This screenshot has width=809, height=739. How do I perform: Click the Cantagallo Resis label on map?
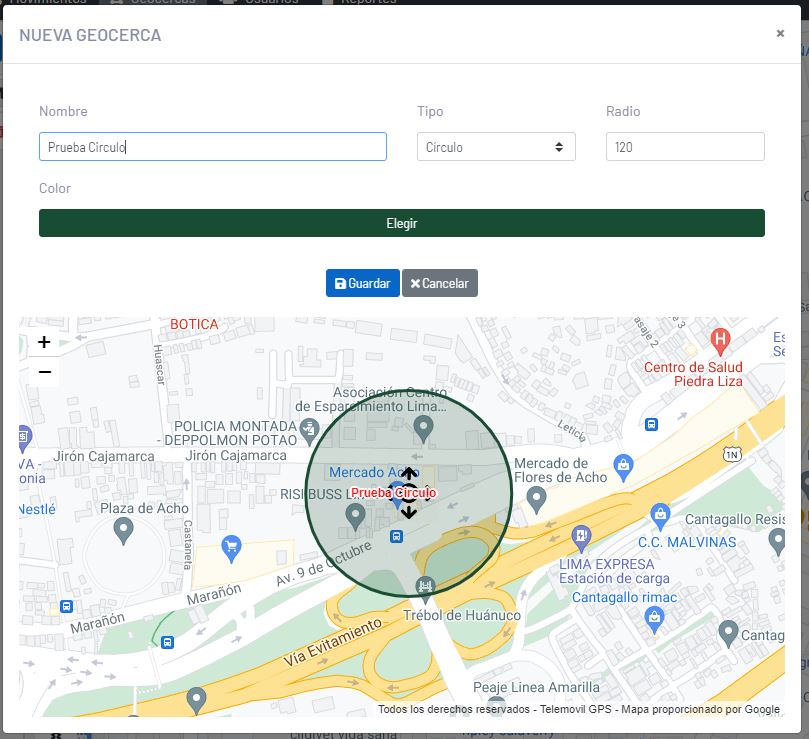[x=734, y=519]
